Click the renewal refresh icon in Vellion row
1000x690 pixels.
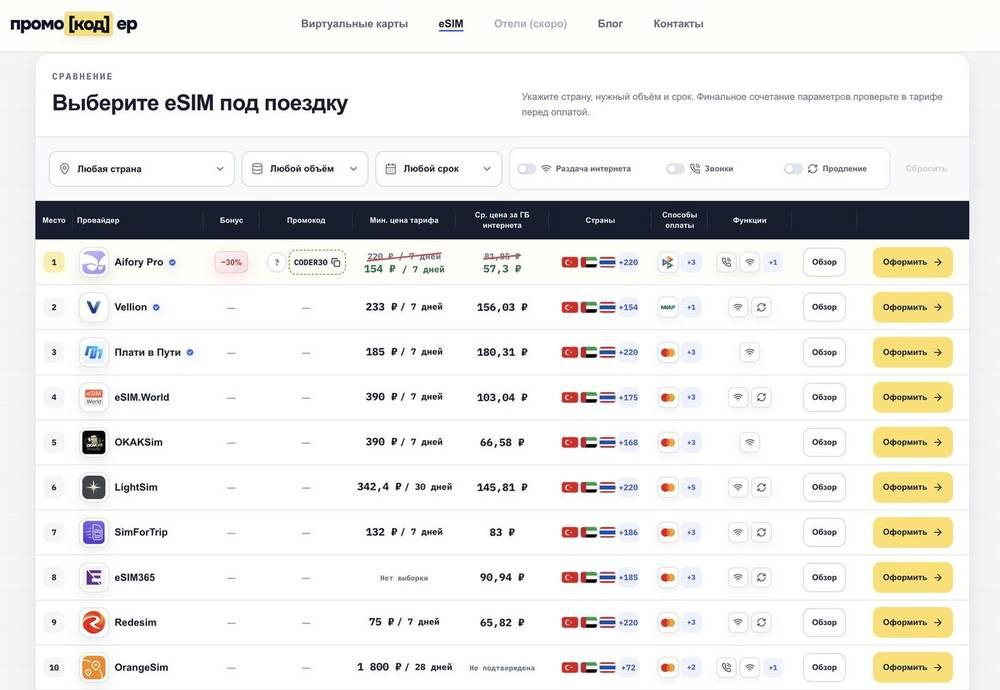[761, 307]
